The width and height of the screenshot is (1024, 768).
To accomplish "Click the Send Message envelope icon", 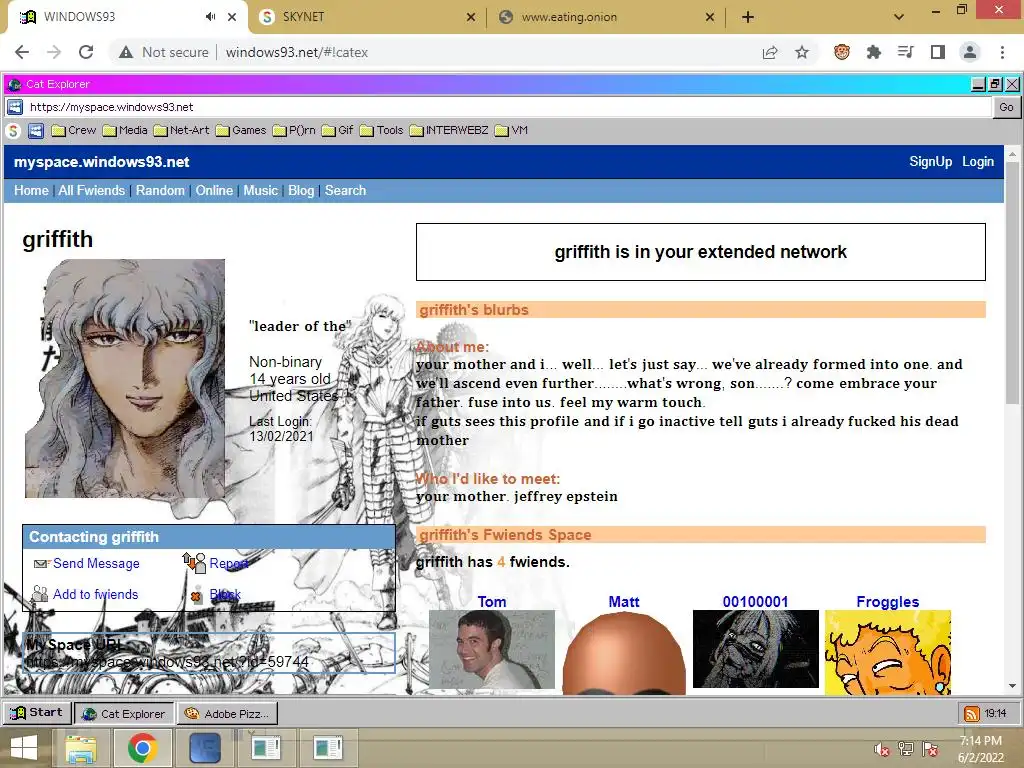I will 42,564.
